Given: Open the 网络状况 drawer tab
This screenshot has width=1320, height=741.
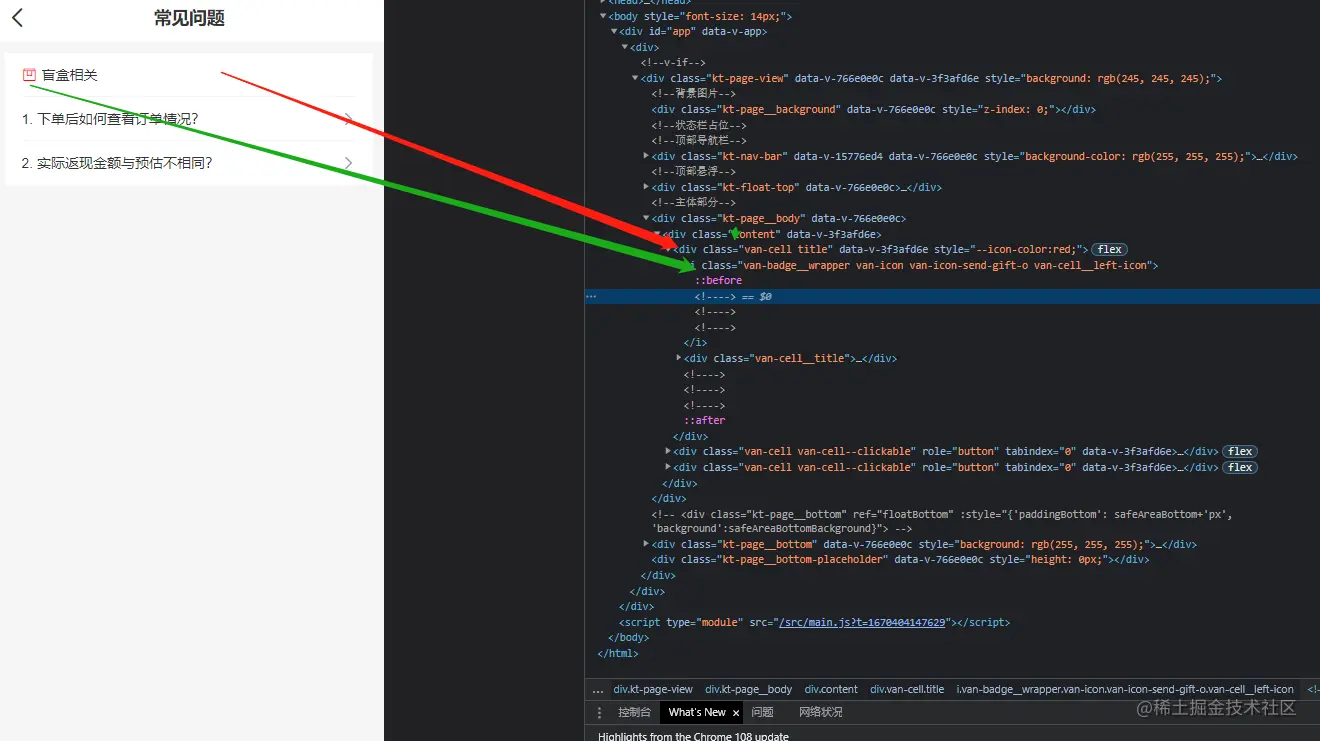Looking at the screenshot, I should 821,712.
